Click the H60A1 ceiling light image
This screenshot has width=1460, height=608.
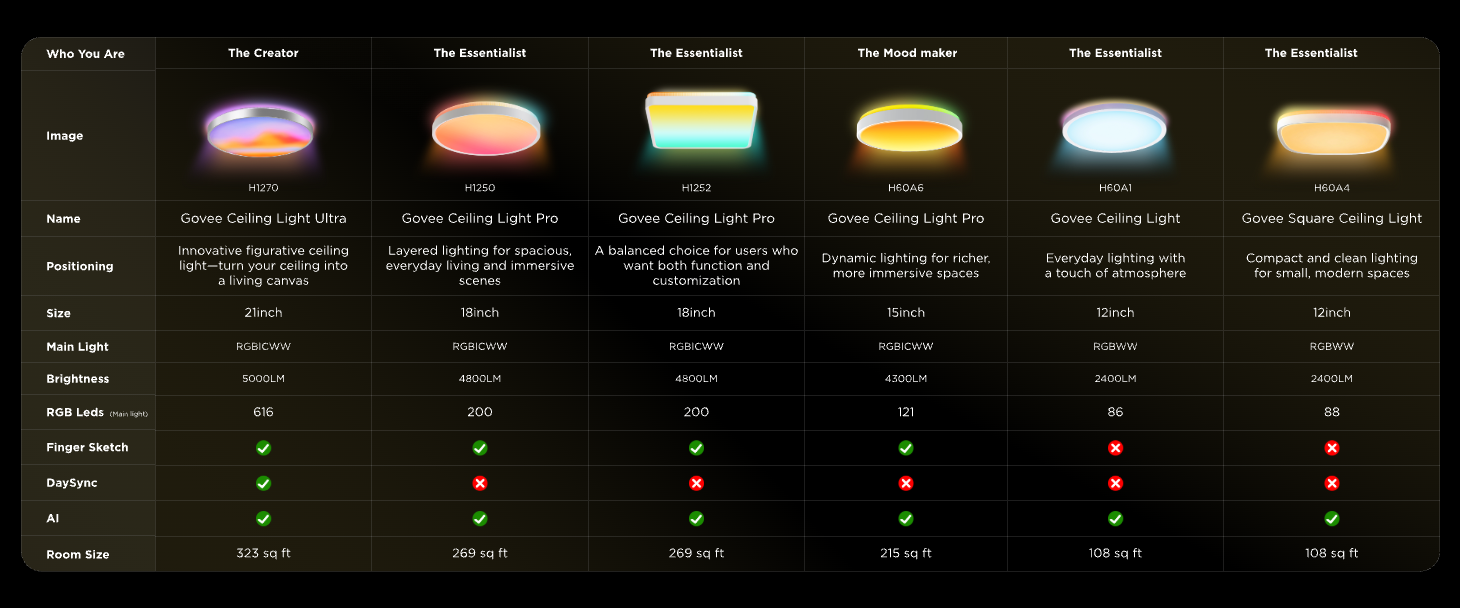(x=1114, y=130)
